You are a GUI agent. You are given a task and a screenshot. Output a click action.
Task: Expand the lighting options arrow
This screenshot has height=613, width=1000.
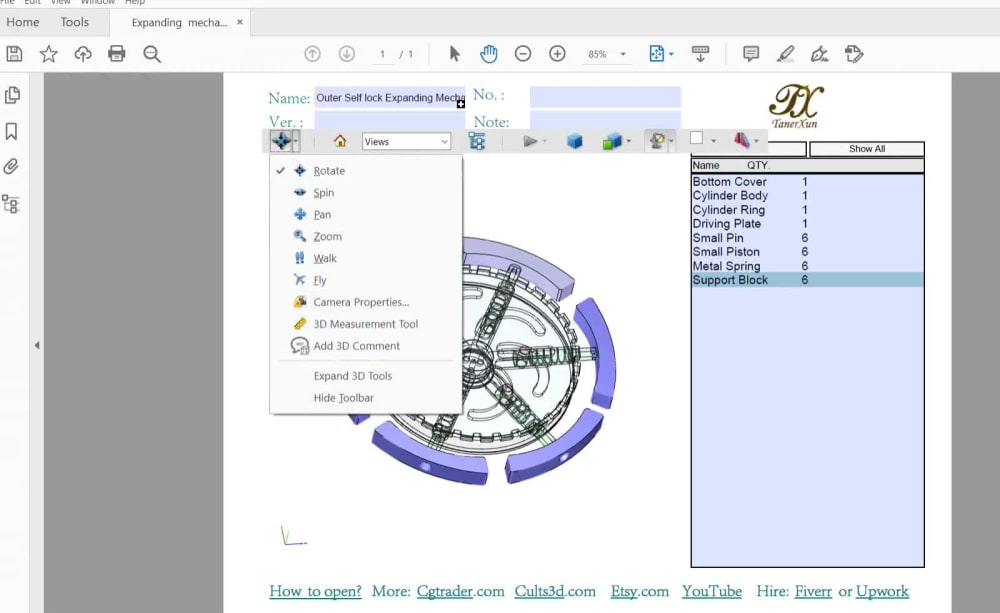[671, 141]
